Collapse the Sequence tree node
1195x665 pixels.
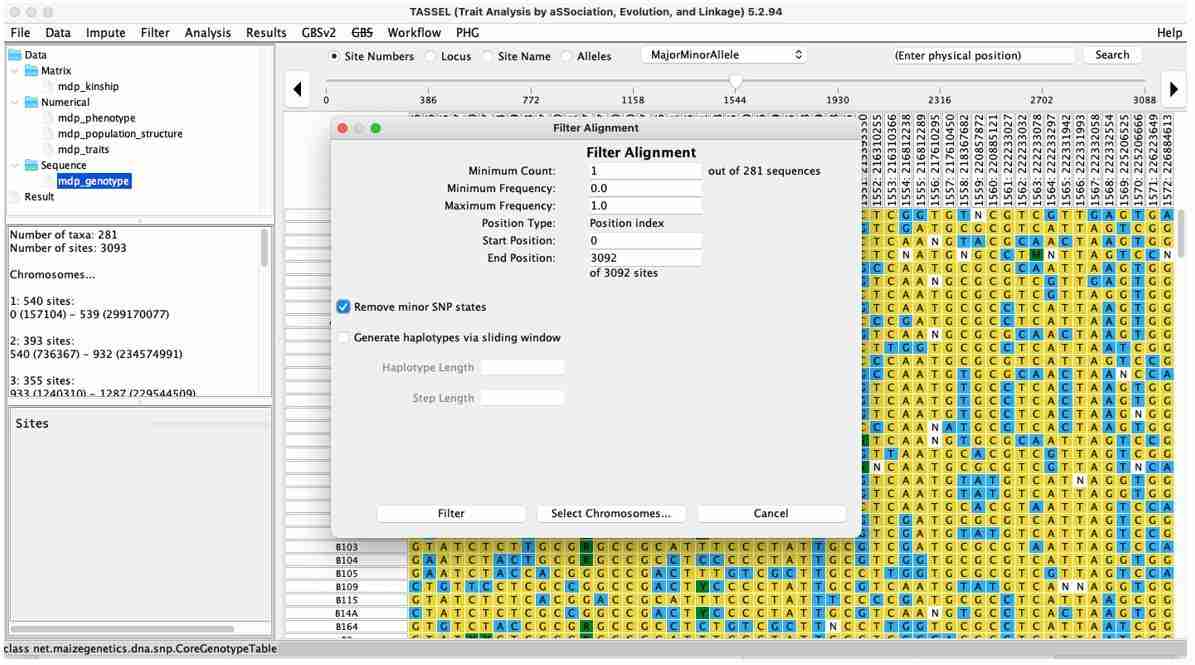[14, 165]
